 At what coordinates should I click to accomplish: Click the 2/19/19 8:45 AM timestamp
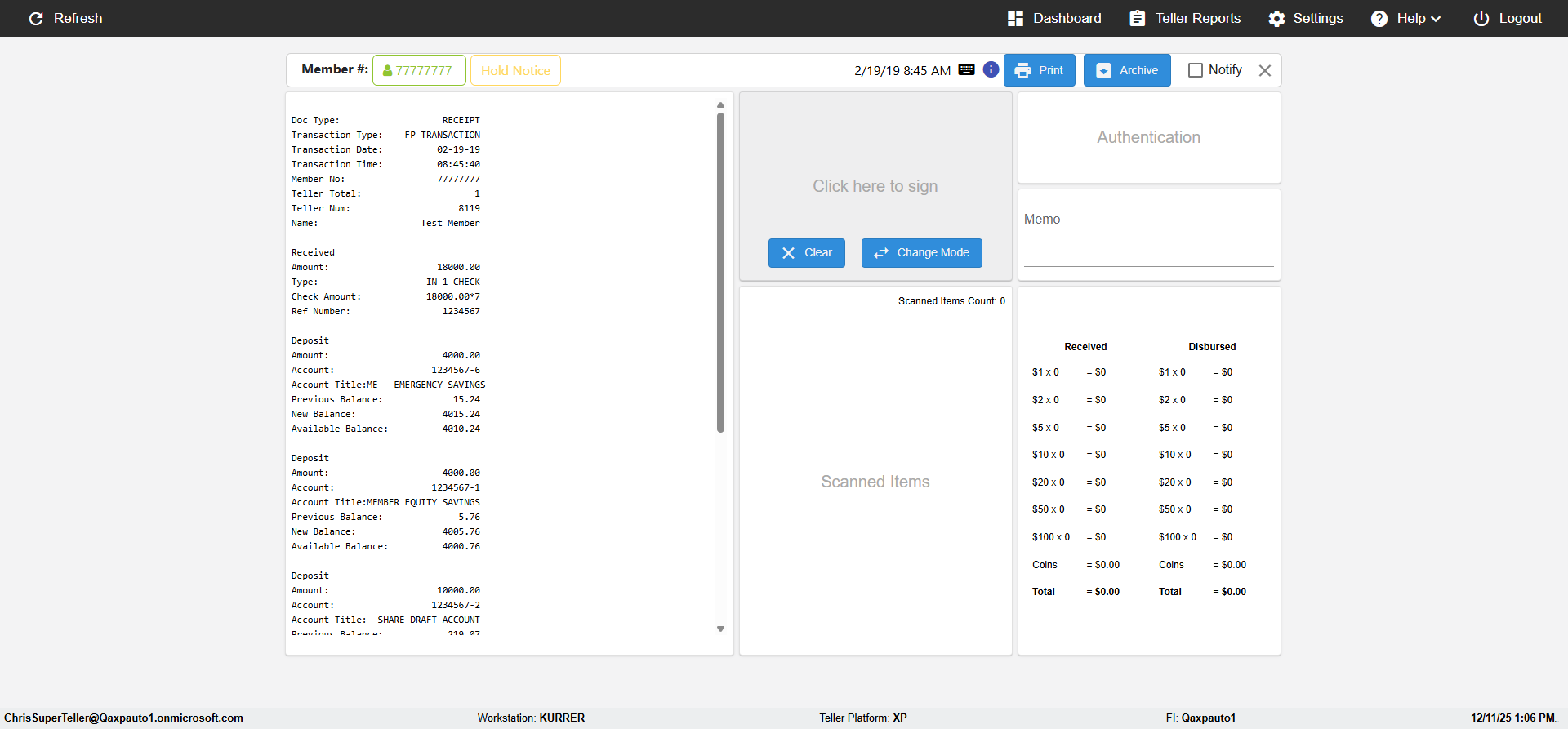(x=902, y=70)
